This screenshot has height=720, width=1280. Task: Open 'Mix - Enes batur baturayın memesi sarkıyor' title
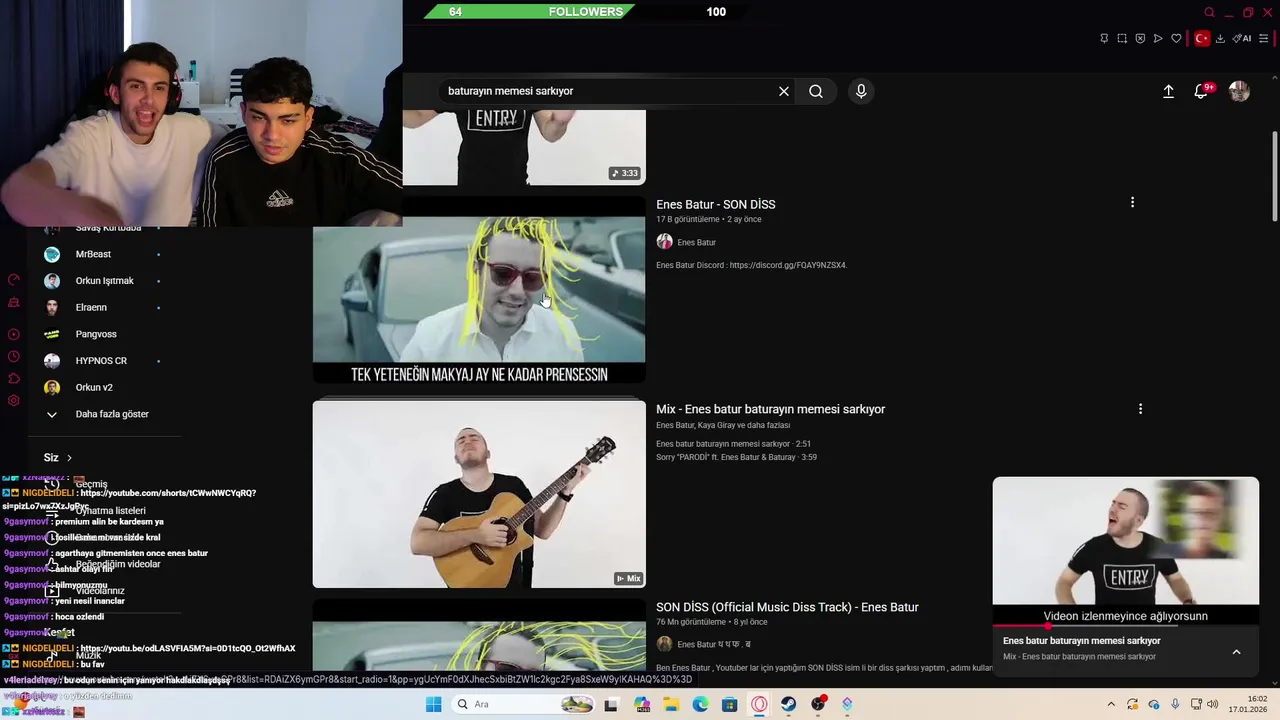click(770, 409)
